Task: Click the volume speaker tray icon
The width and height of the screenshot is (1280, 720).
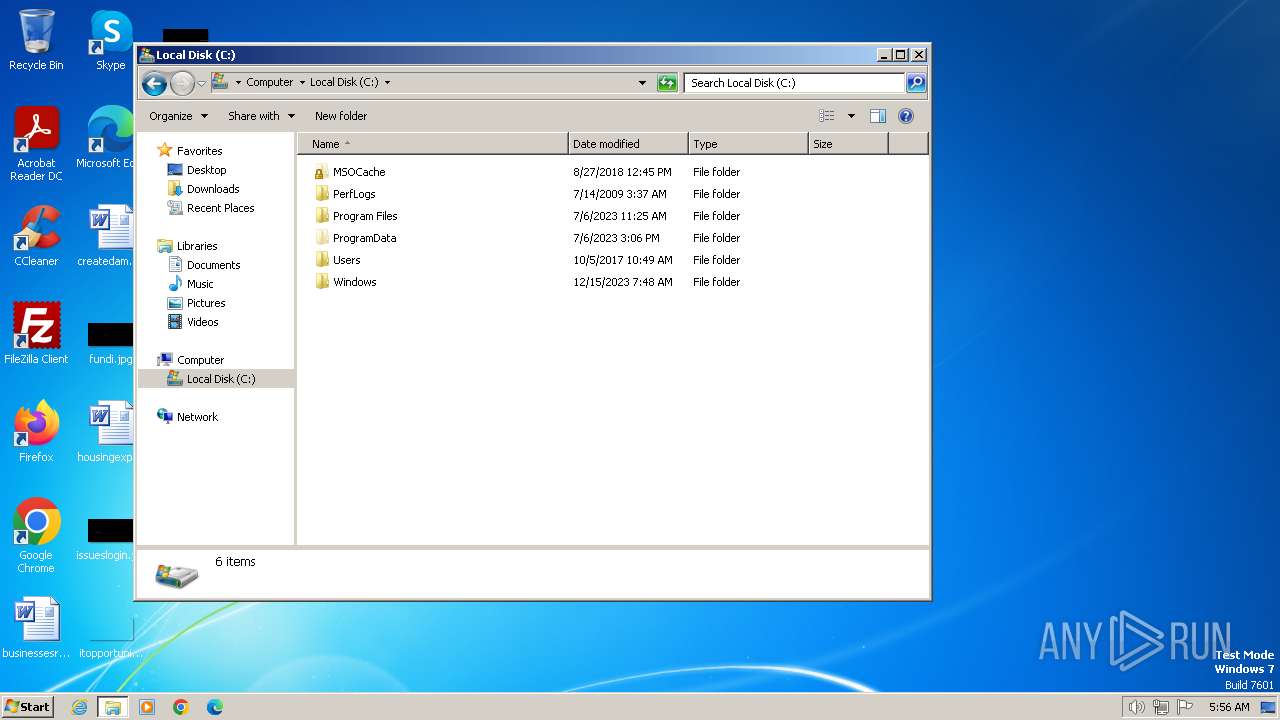Action: click(x=1136, y=707)
